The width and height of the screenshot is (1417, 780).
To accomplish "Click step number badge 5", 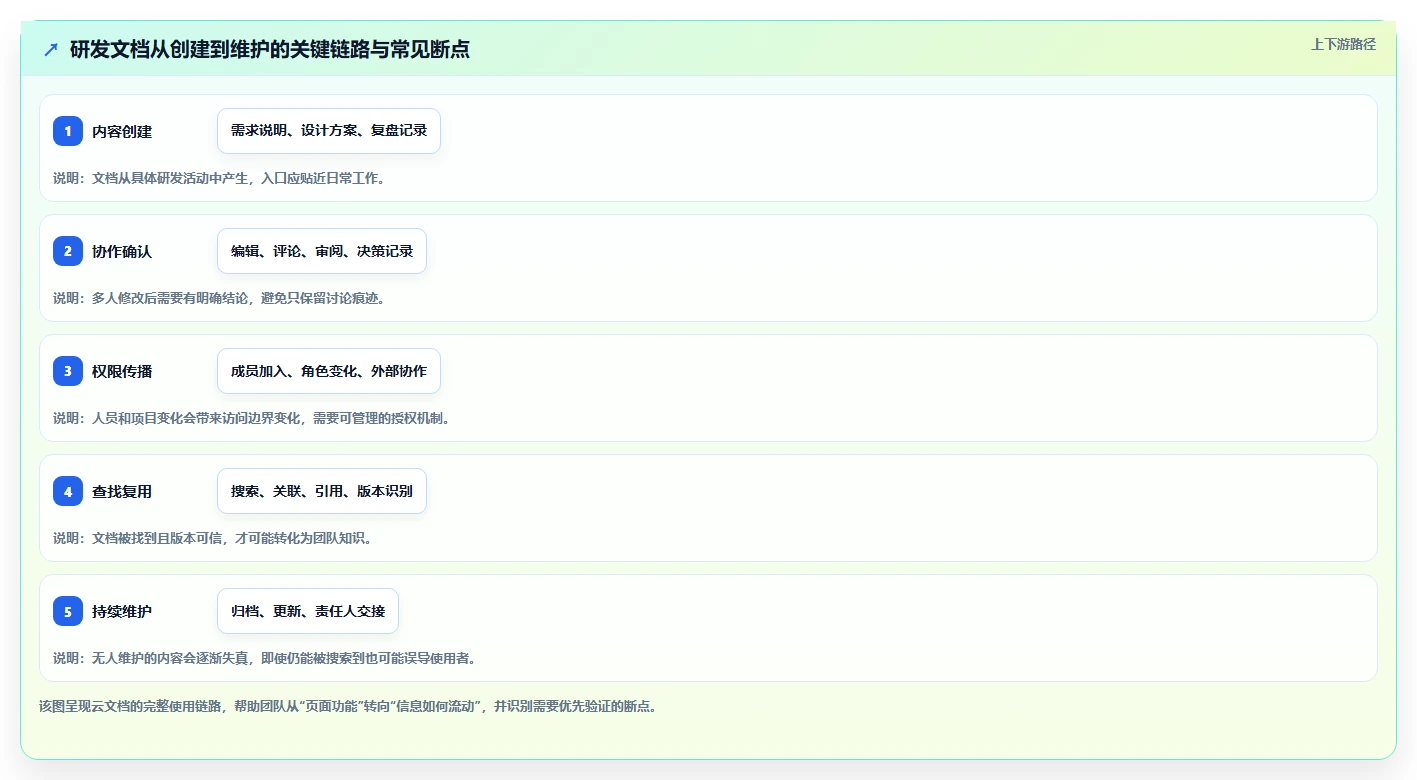I will click(68, 611).
